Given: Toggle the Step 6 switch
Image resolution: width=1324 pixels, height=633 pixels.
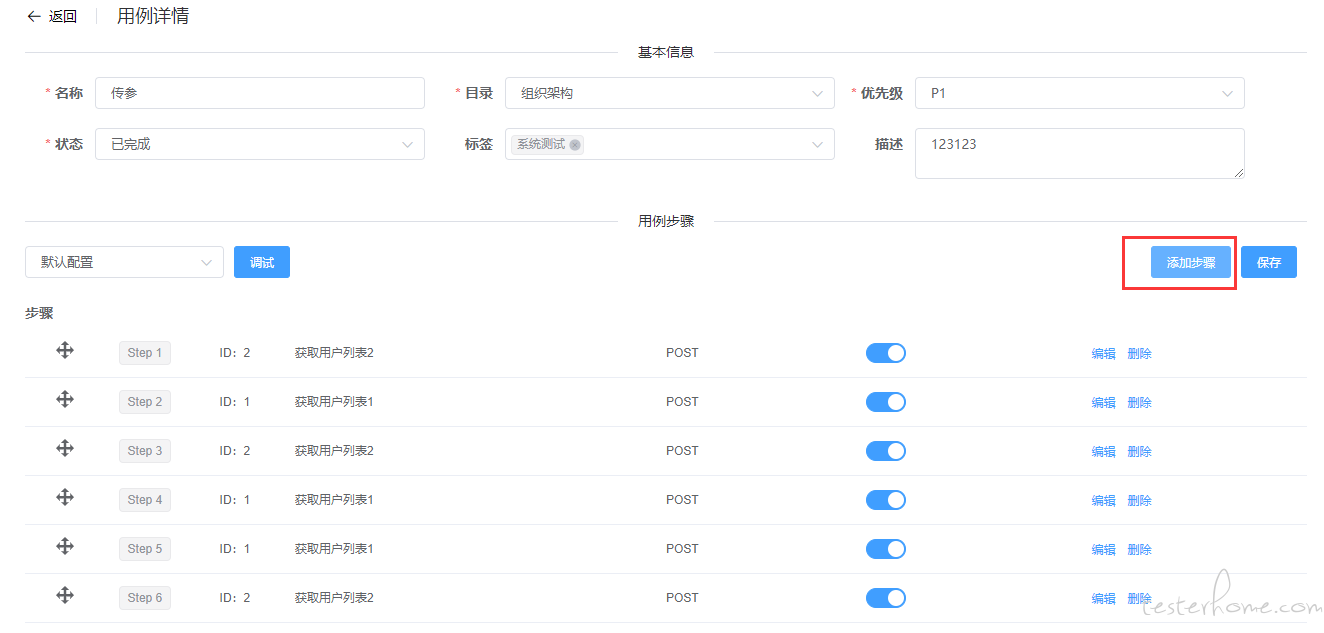Looking at the screenshot, I should pos(886,598).
